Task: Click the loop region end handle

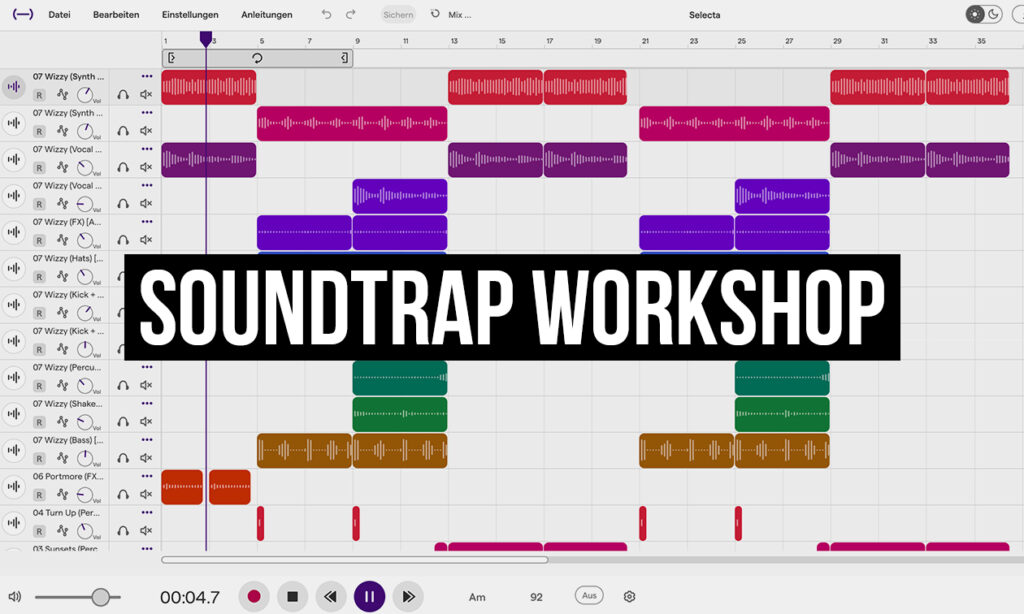Action: click(344, 58)
